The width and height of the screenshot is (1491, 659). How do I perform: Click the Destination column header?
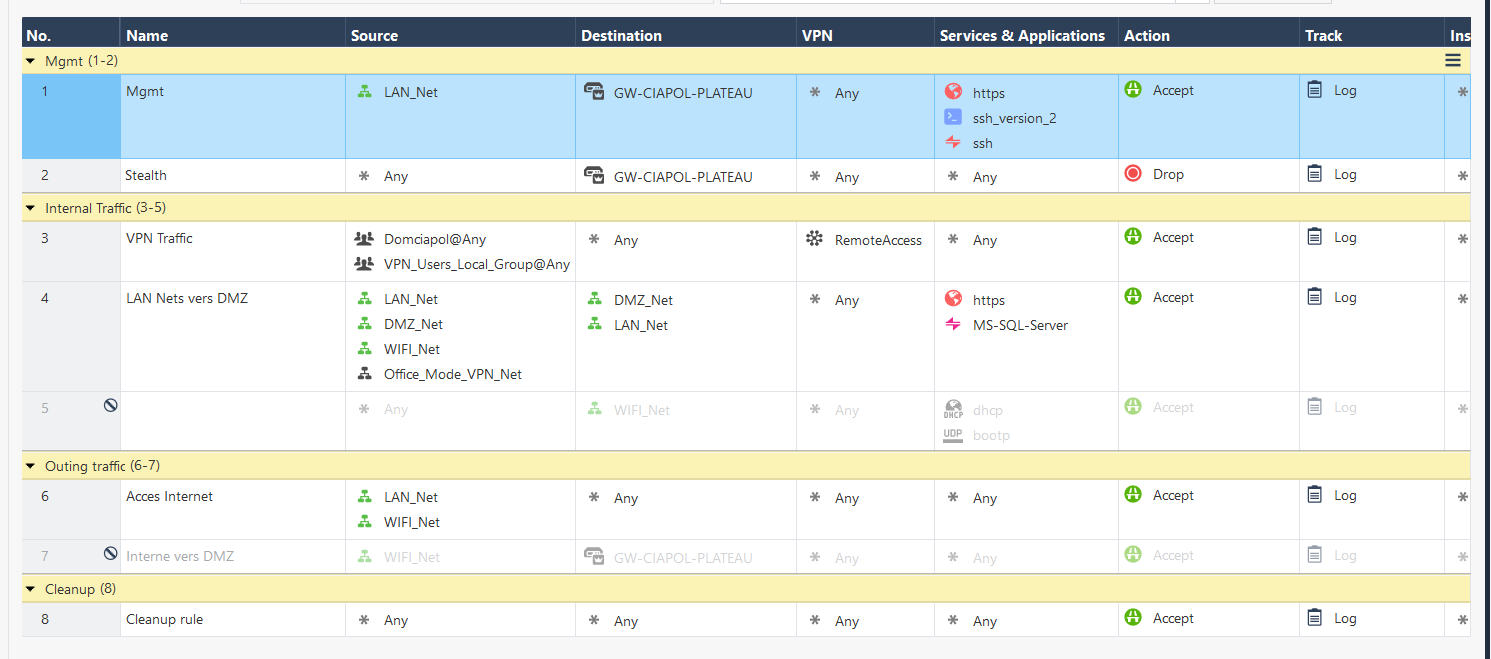(x=621, y=34)
